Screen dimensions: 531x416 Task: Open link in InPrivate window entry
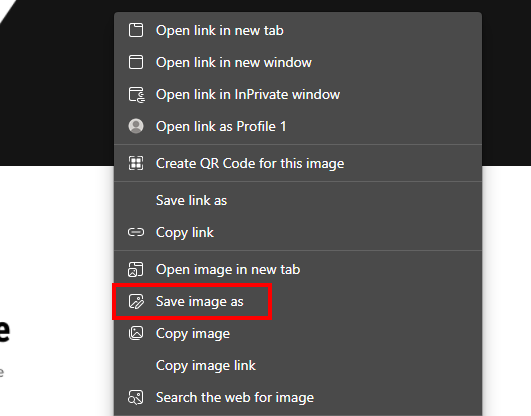click(x=298, y=95)
